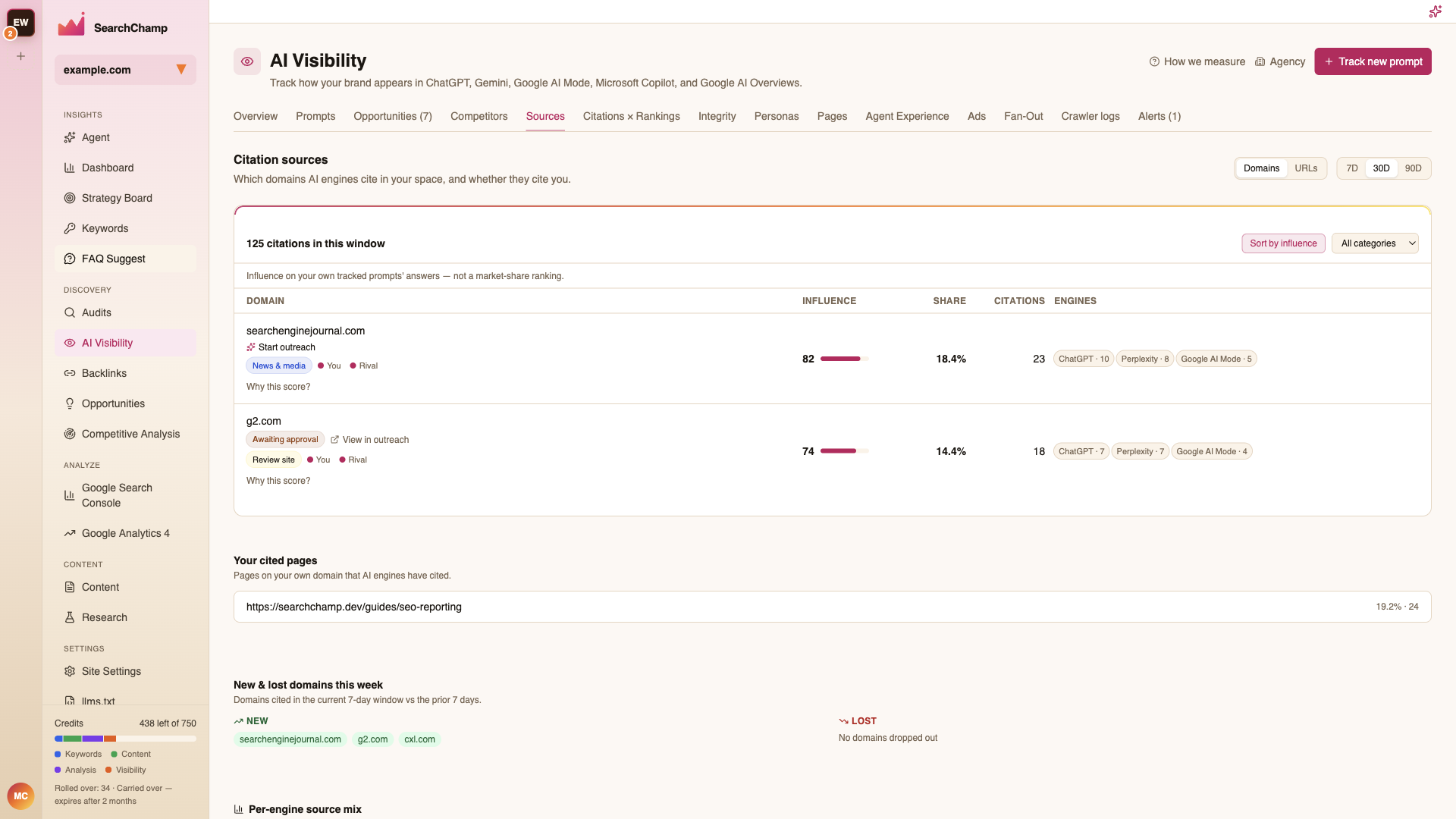
Task: Open the Crawler logs tab
Action: coord(1090,116)
